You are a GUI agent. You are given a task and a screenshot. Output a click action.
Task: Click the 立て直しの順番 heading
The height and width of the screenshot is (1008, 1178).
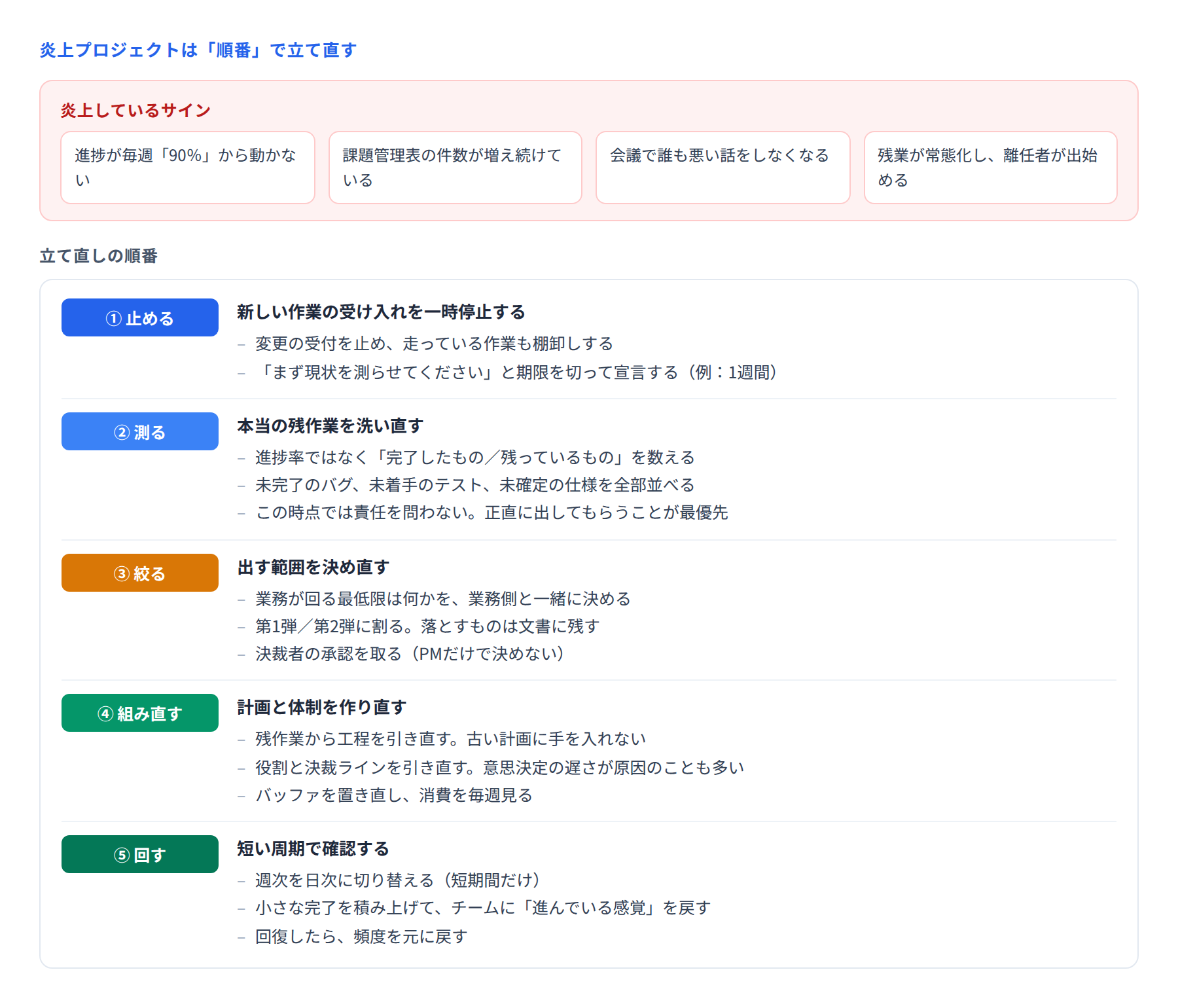coord(99,255)
